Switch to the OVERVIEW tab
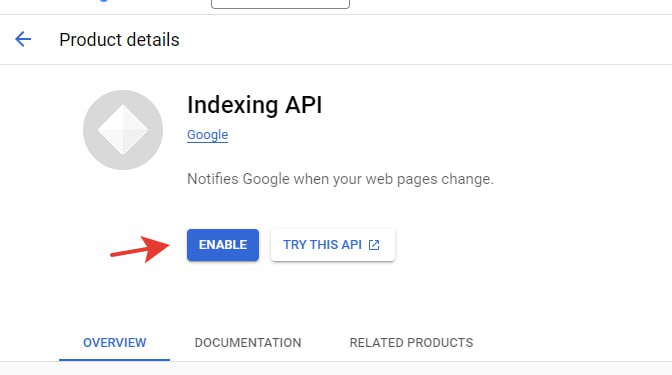672x375 pixels. coord(114,342)
